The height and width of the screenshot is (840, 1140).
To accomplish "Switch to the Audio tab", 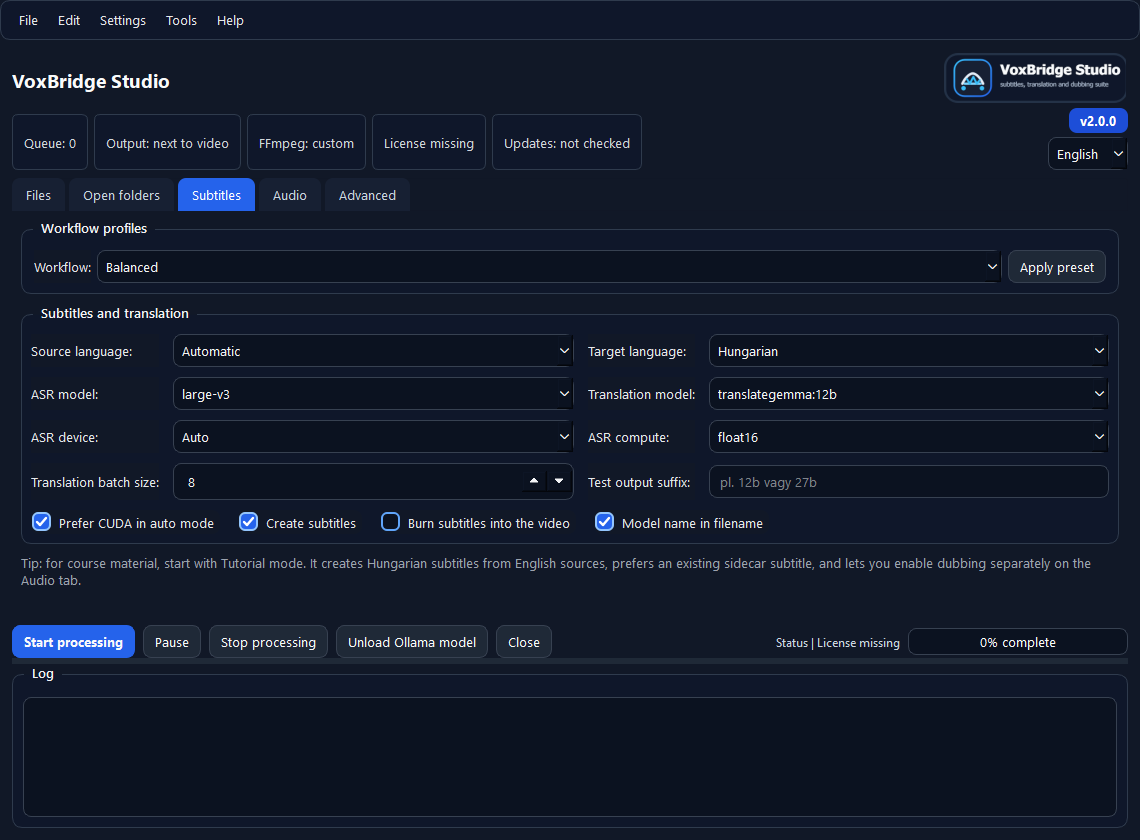I will (289, 195).
